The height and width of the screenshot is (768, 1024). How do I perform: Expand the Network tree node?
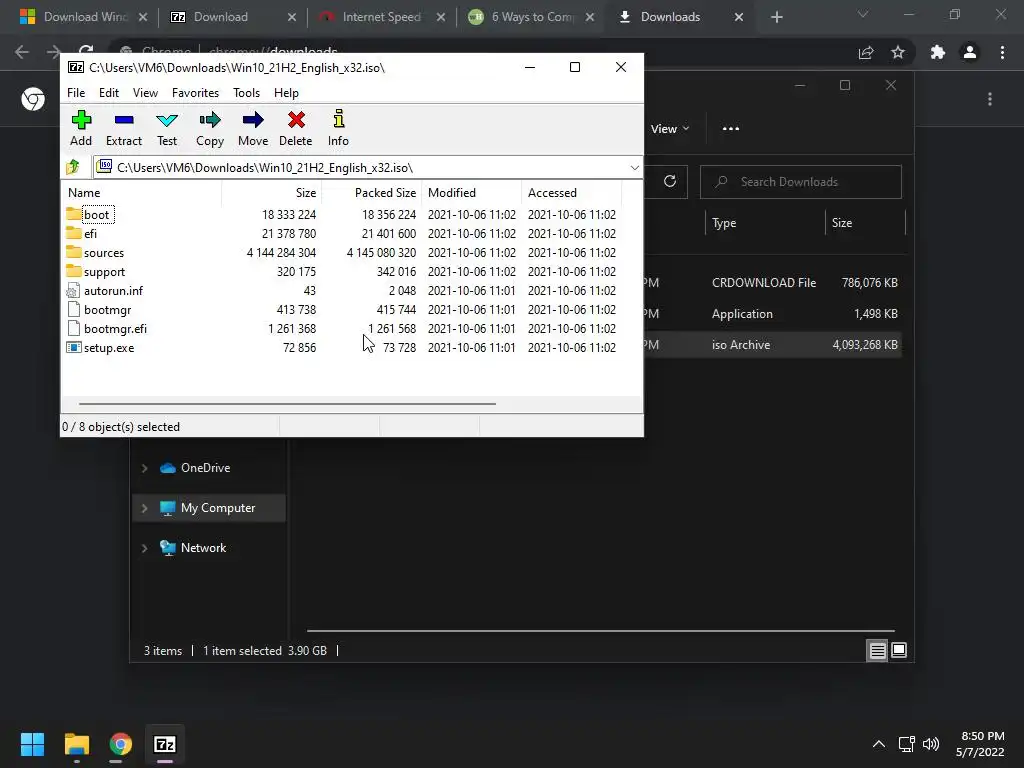pyautogui.click(x=144, y=548)
